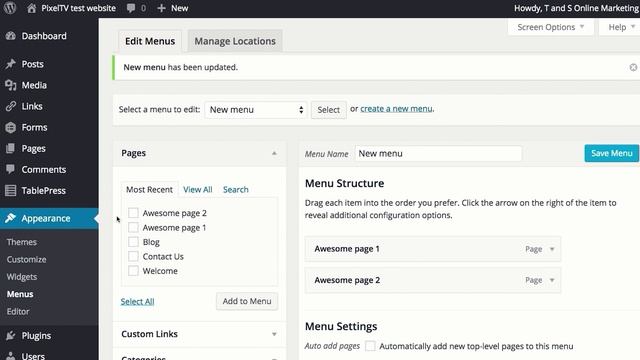640x360 pixels.
Task: Collapse the Pages panel arrow
Action: tap(274, 153)
